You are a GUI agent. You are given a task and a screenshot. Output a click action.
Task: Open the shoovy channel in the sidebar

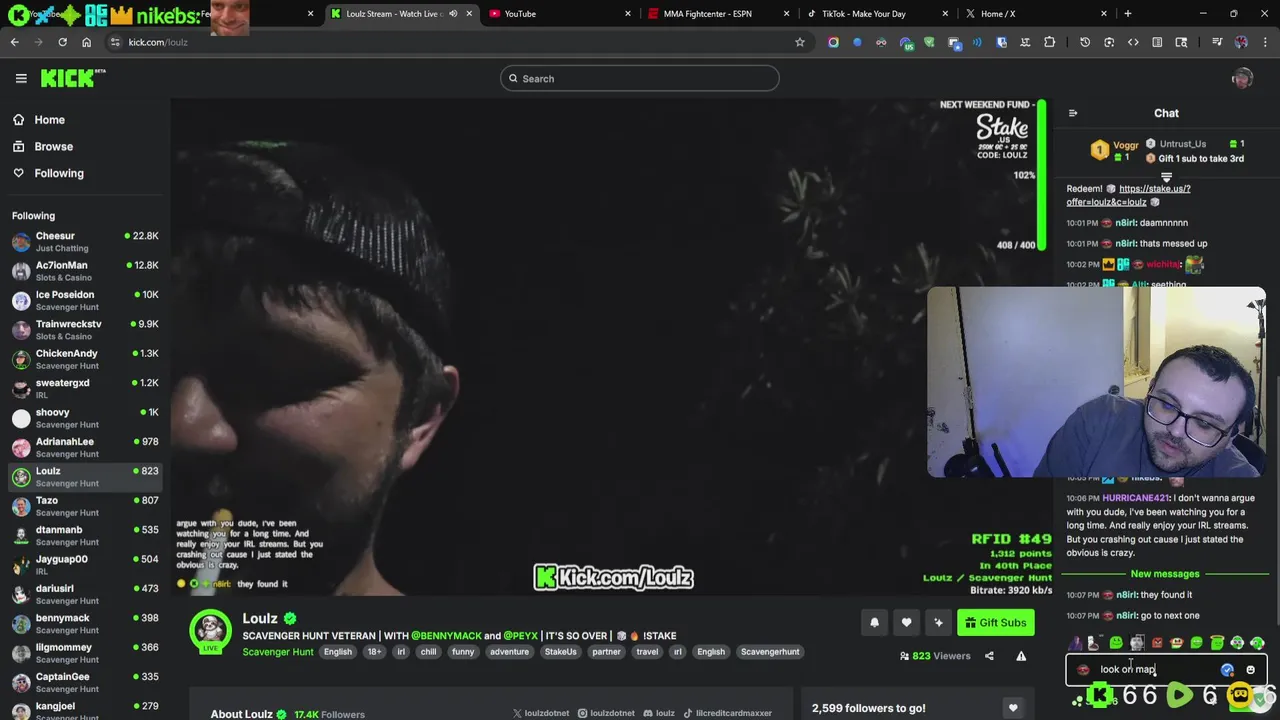(85, 418)
